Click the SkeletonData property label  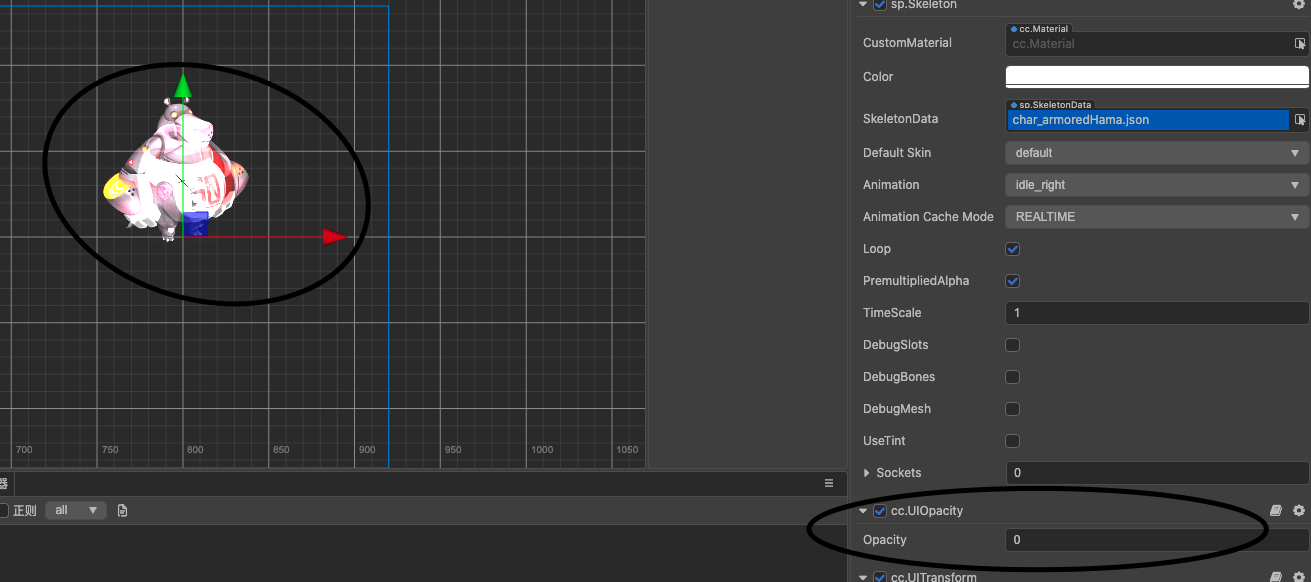(x=901, y=119)
